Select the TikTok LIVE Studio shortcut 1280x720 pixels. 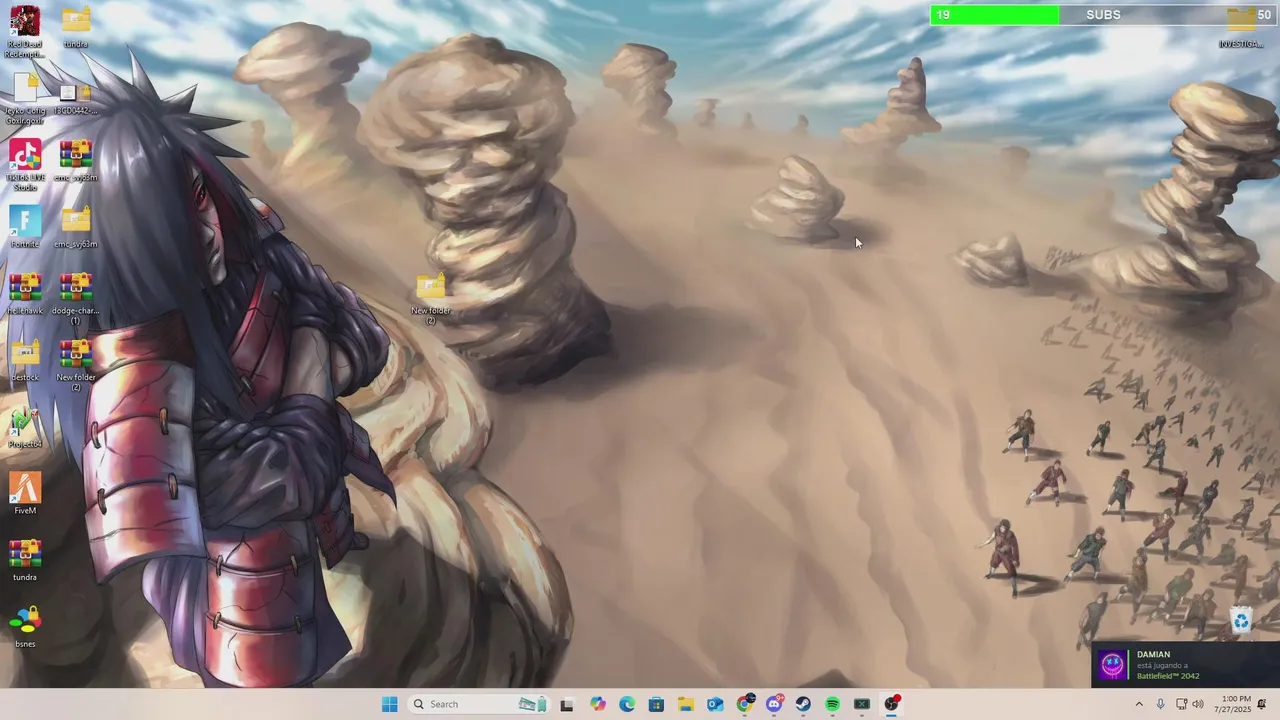pyautogui.click(x=25, y=165)
